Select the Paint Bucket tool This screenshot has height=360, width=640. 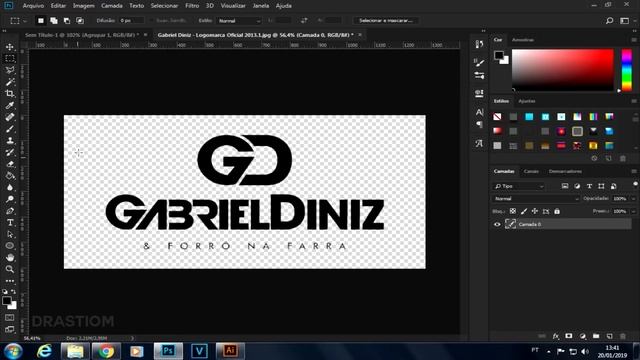[10, 176]
